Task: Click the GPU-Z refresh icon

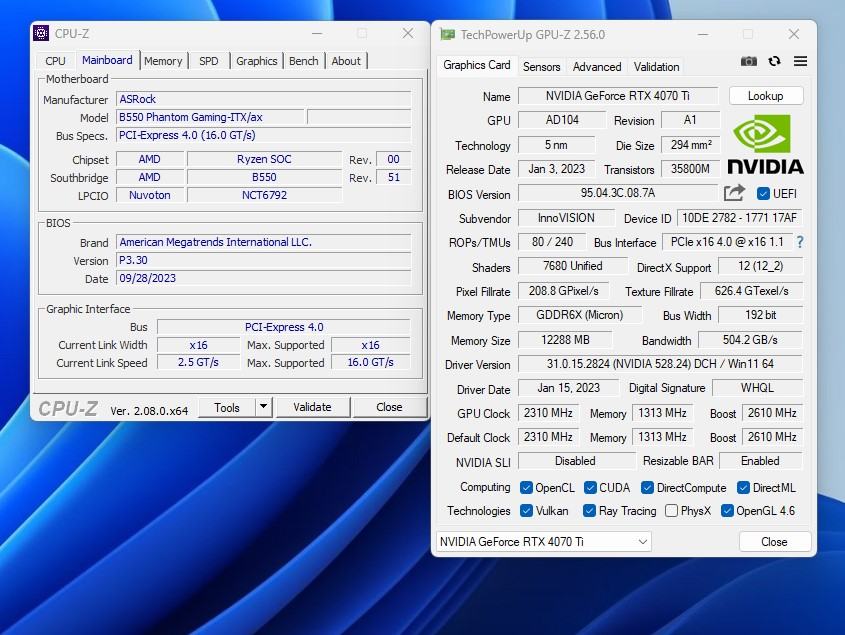Action: 774,61
